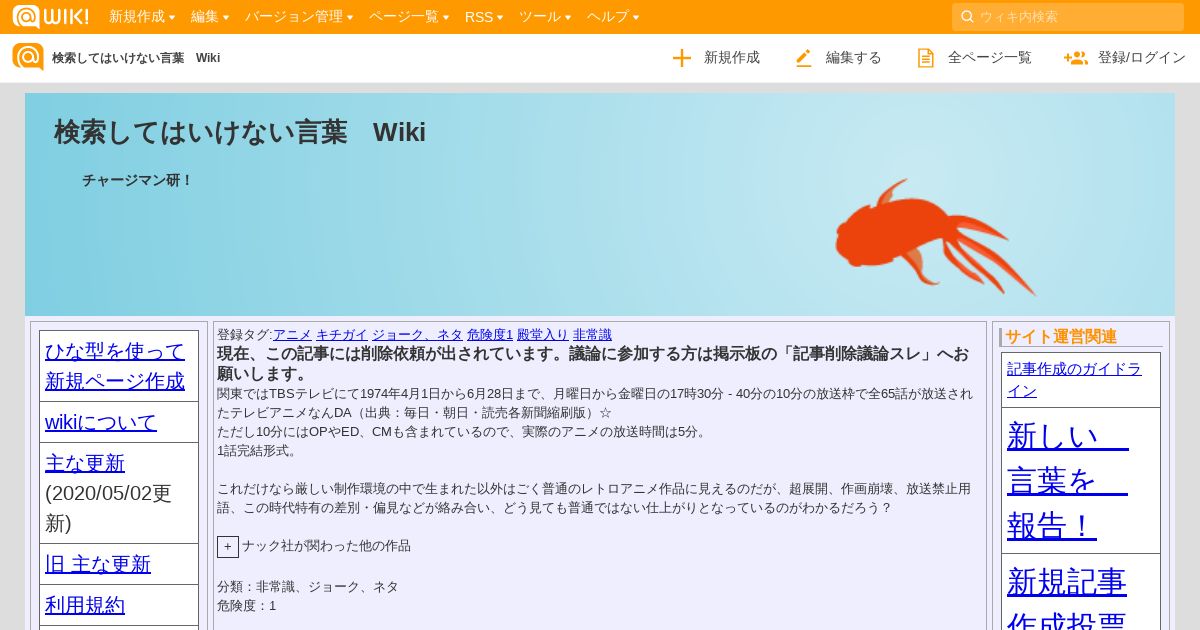Click the magnifier icon in search box
The height and width of the screenshot is (630, 1200).
pyautogui.click(x=967, y=16)
